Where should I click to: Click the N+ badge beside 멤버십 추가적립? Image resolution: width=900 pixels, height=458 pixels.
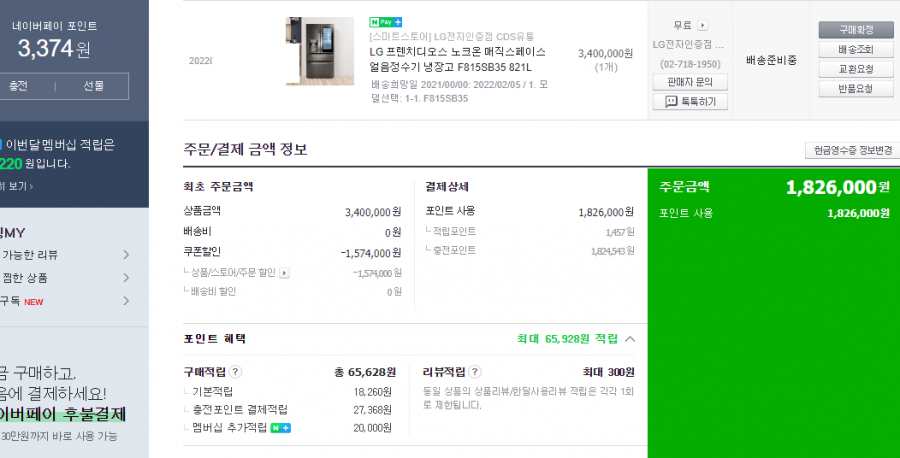point(281,428)
